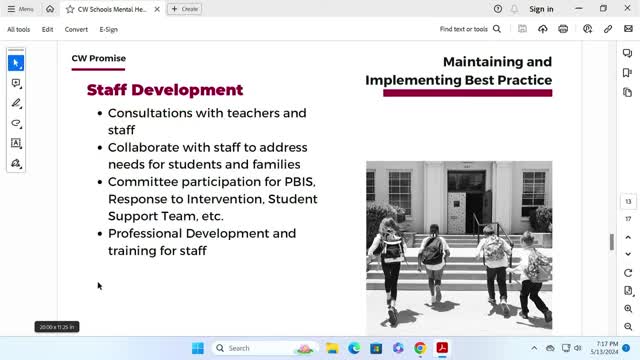Click the taskbar Search box
This screenshot has height=360, width=640.
264,348
